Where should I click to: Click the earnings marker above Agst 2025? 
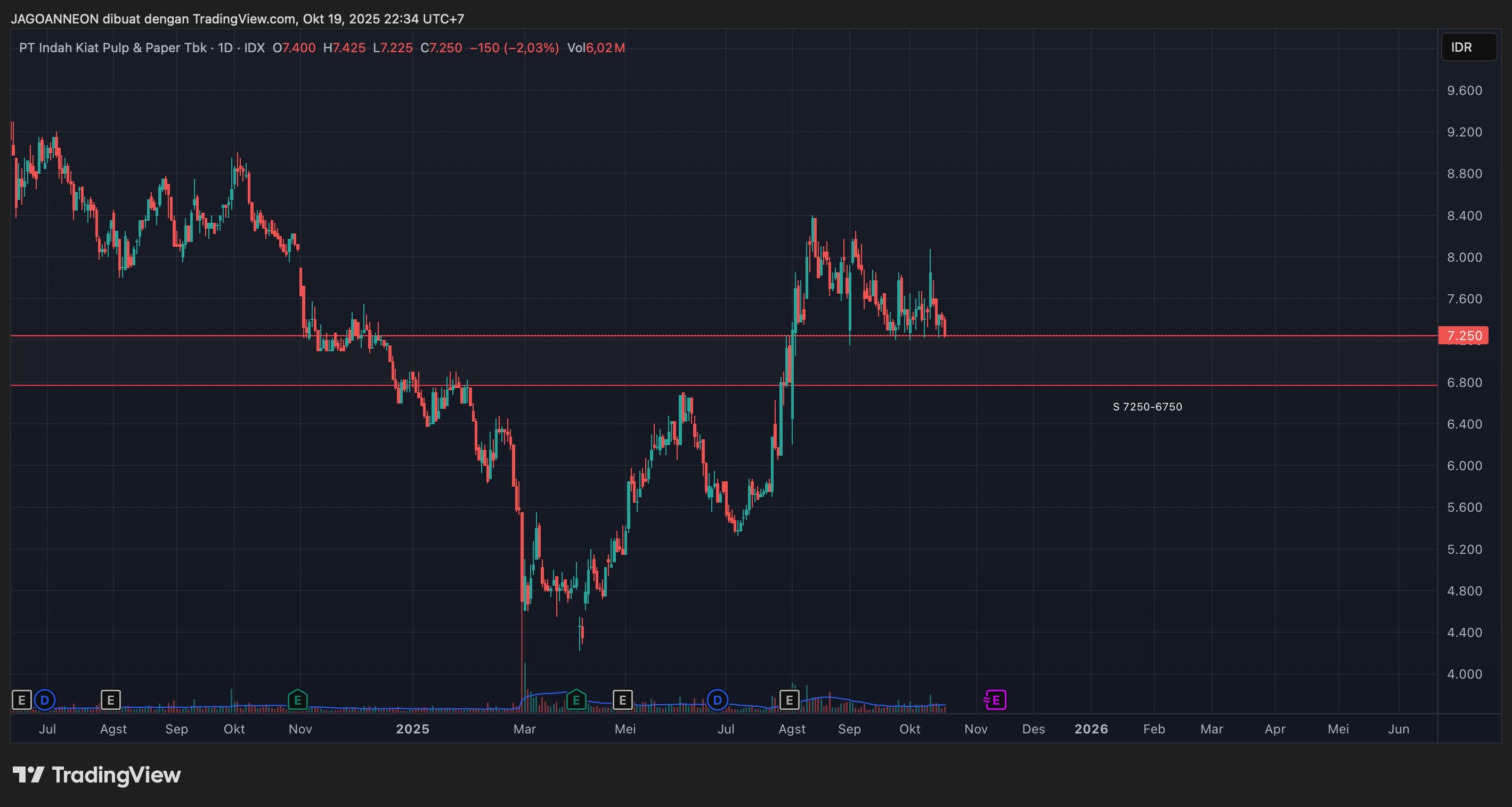point(789,700)
